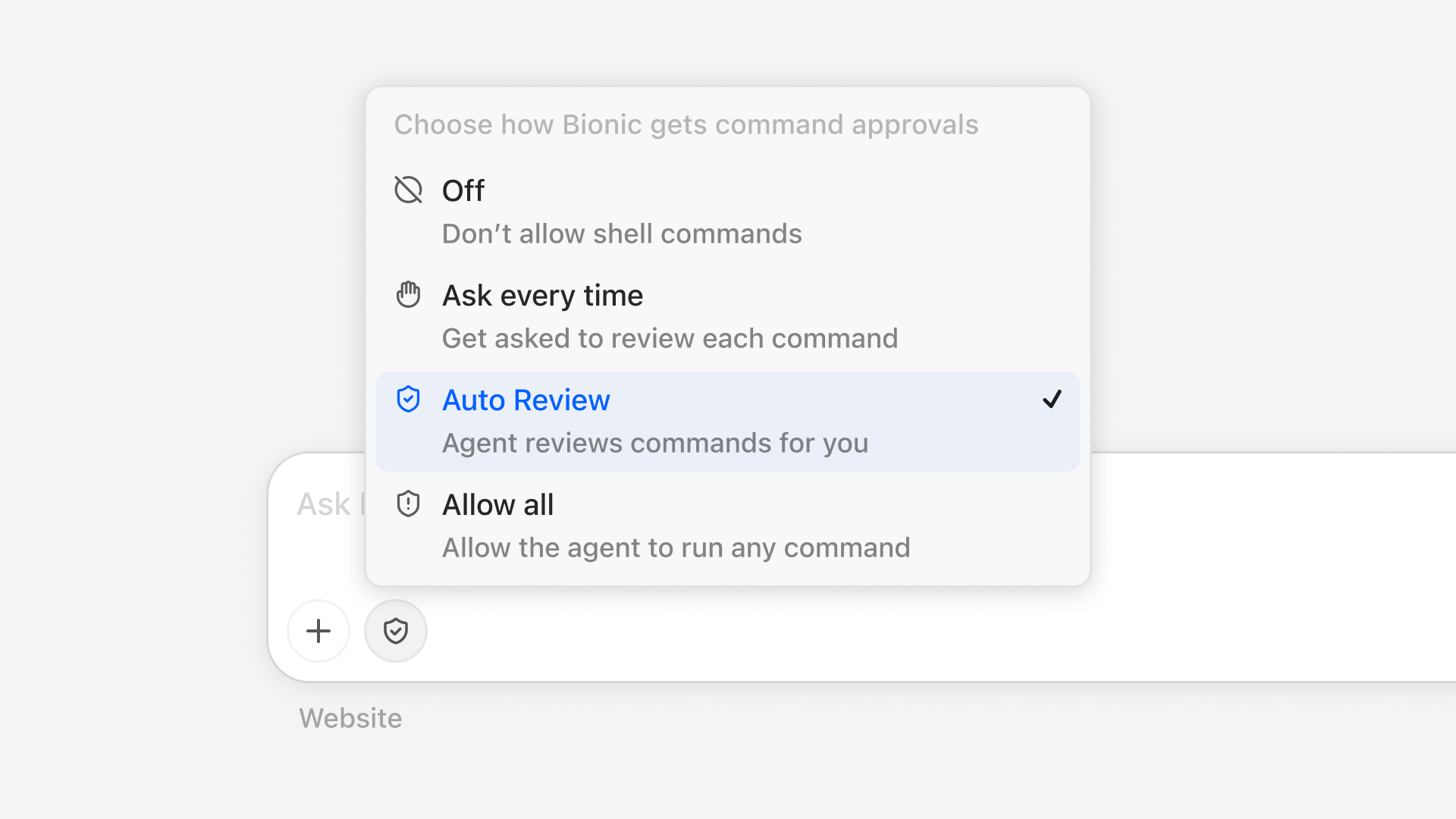Image resolution: width=1456 pixels, height=819 pixels.
Task: Select Auto Review mode
Action: pos(728,422)
